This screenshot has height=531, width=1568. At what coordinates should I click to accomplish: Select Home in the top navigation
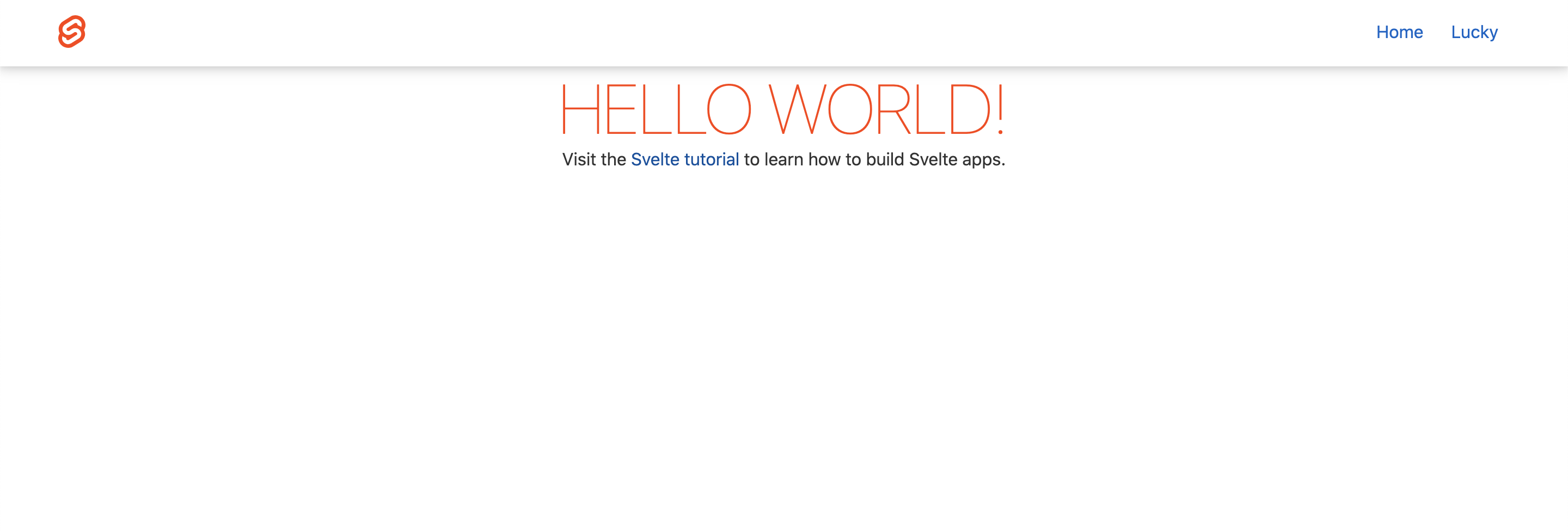coord(1400,32)
